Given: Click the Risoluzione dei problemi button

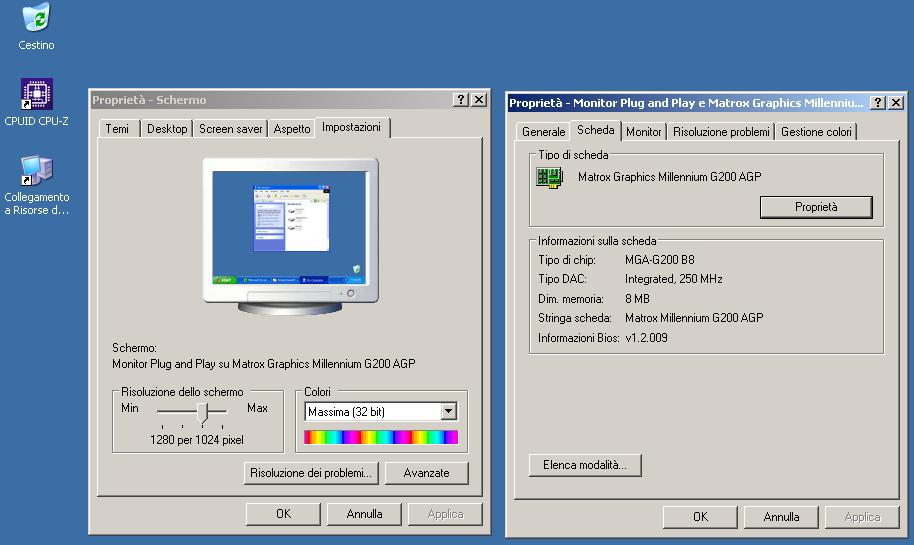Looking at the screenshot, I should 311,473.
